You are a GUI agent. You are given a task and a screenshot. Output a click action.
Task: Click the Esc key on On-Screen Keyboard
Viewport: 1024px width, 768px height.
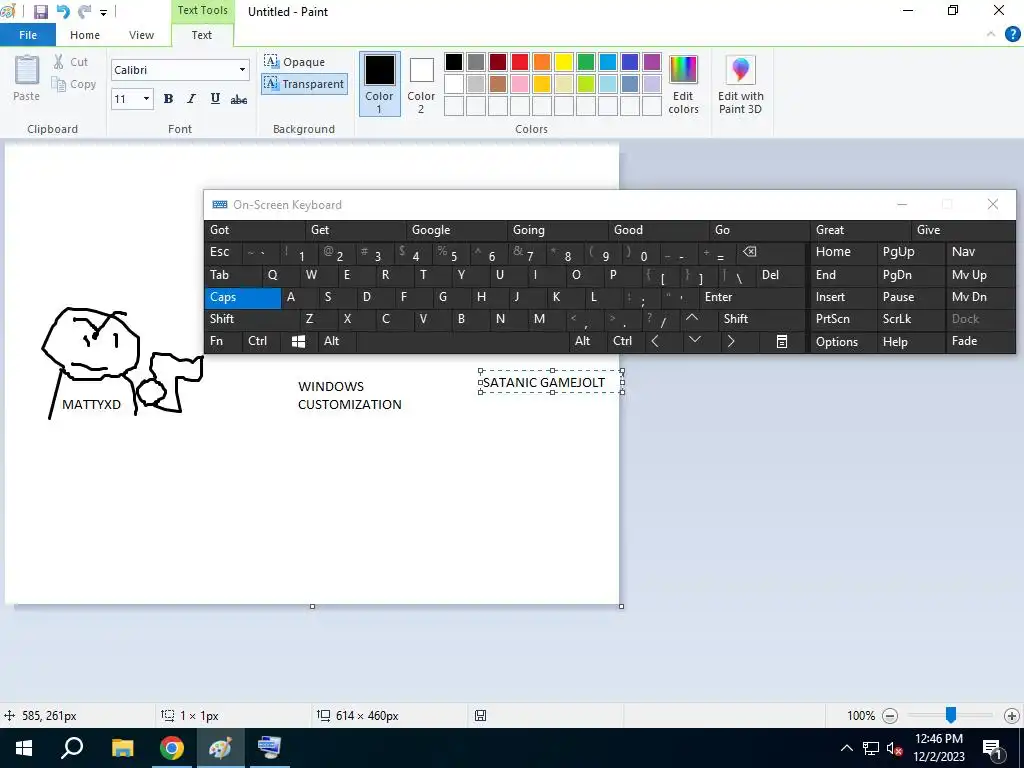point(223,252)
